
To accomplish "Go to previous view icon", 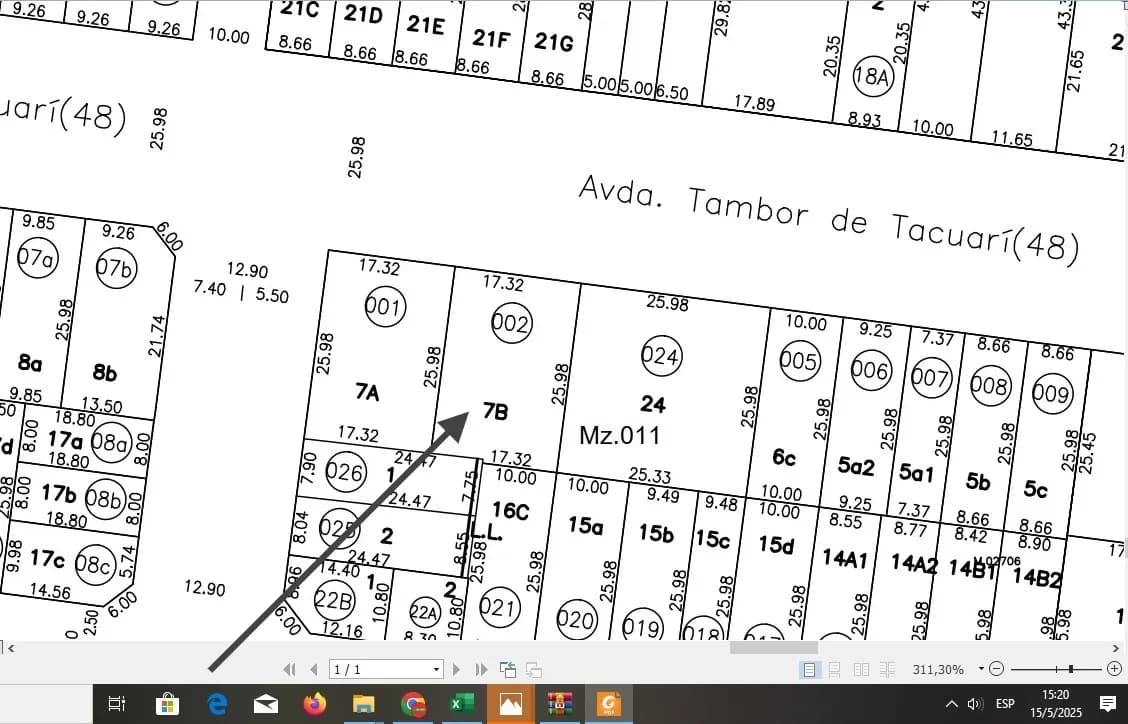I will 508,669.
